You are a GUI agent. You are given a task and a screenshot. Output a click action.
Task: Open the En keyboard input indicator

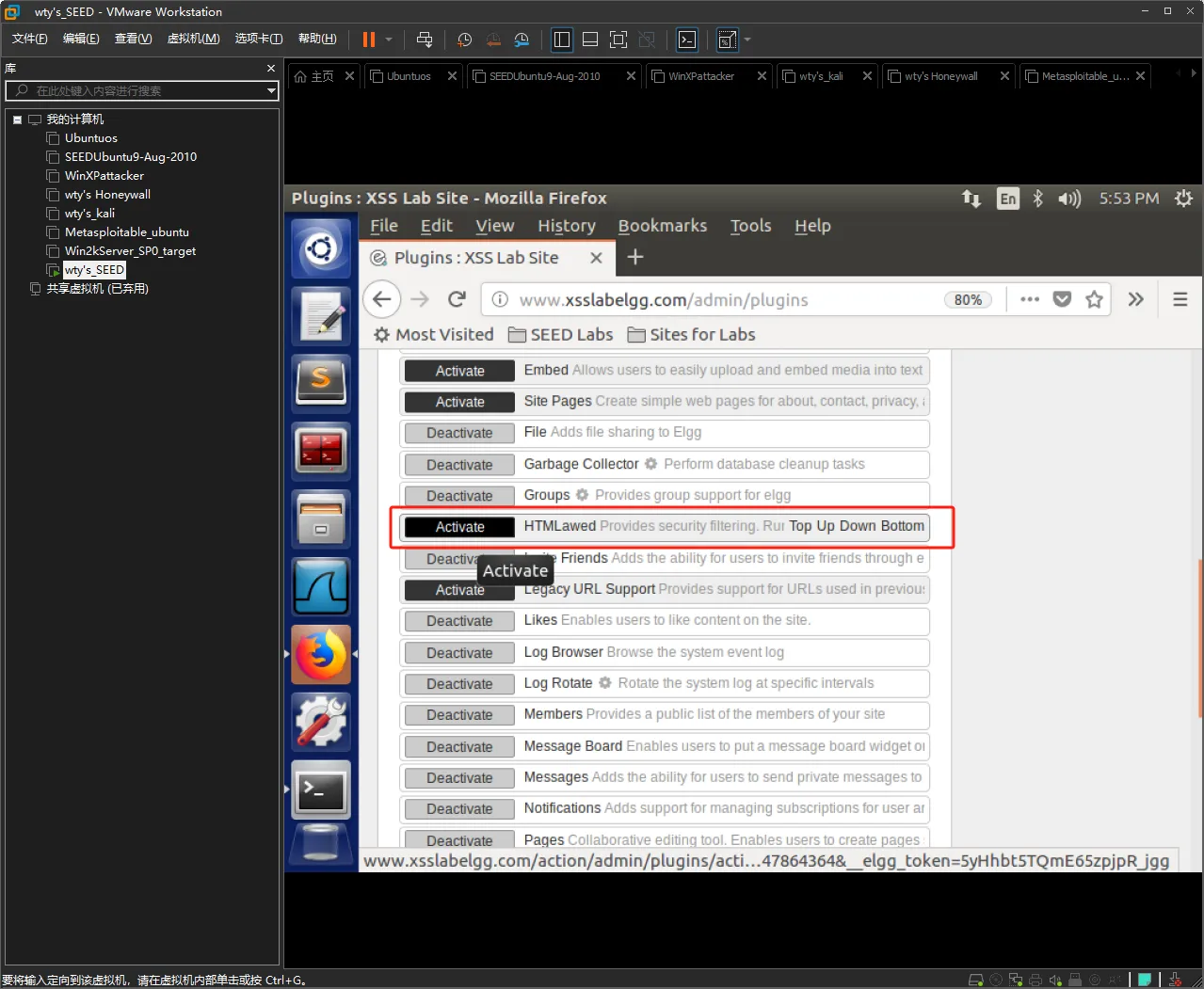point(1008,199)
